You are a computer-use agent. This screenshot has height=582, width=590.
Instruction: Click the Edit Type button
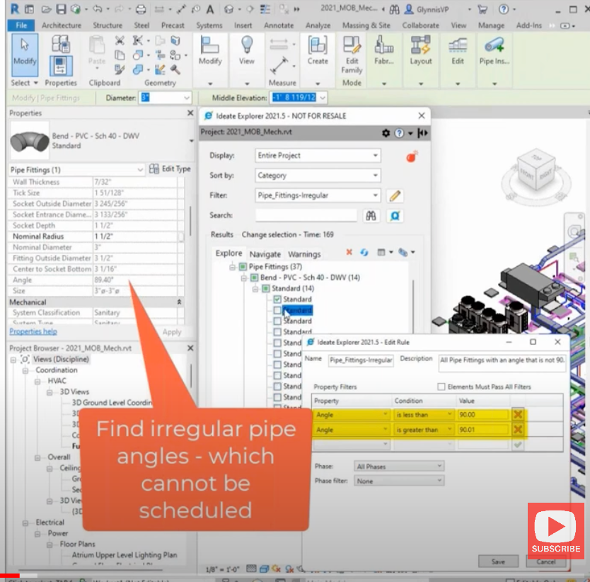tap(170, 169)
